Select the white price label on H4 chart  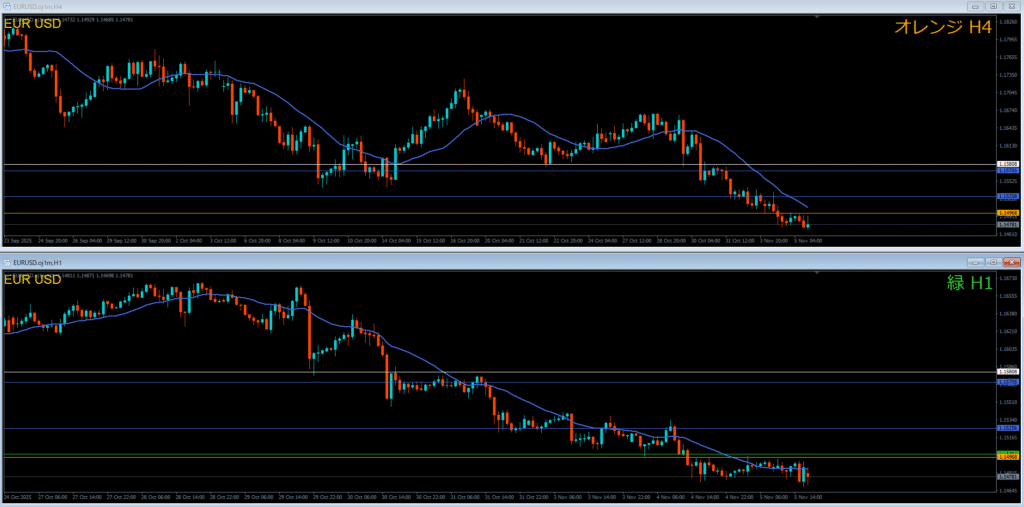coord(1008,164)
